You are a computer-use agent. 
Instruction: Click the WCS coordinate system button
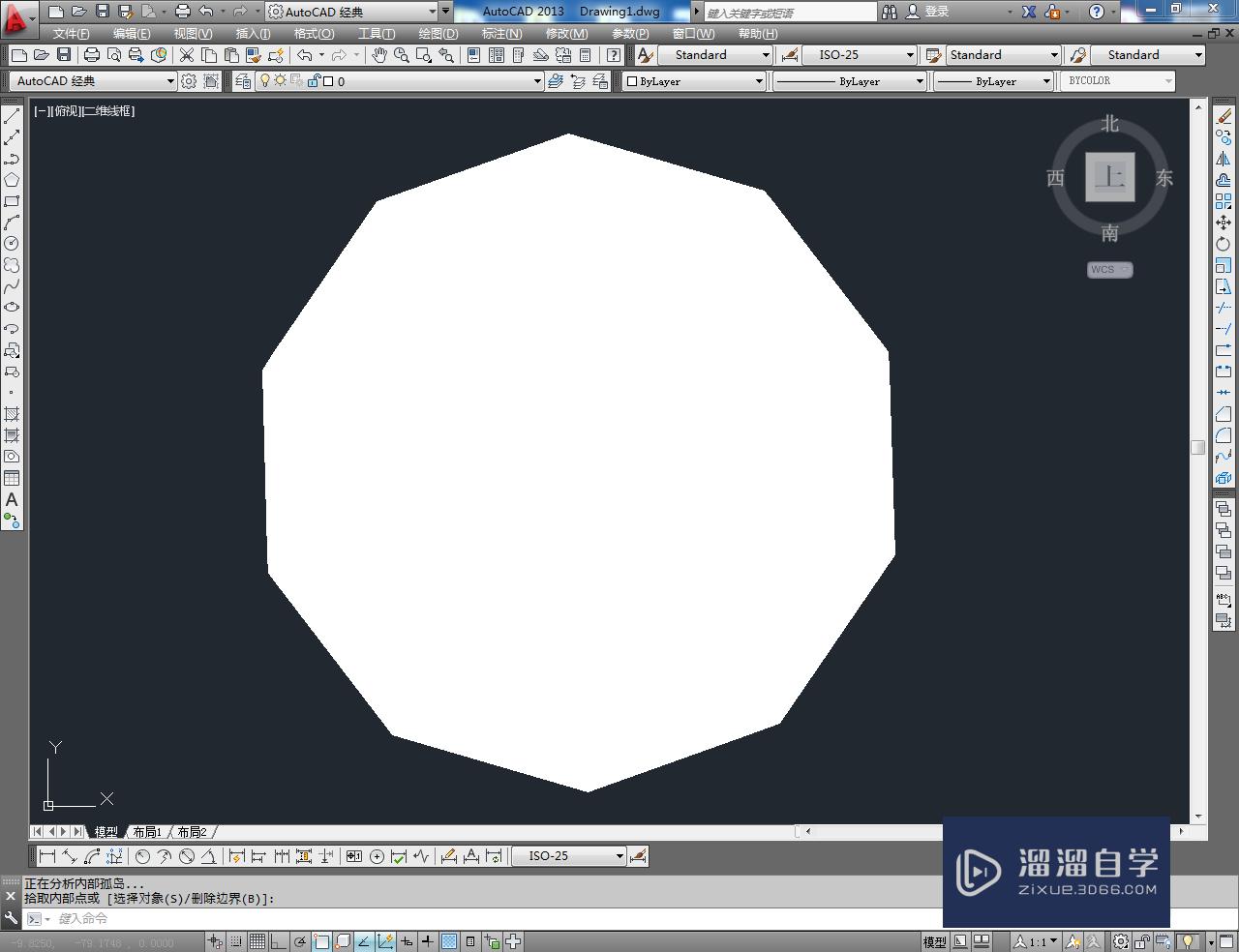coord(1109,270)
